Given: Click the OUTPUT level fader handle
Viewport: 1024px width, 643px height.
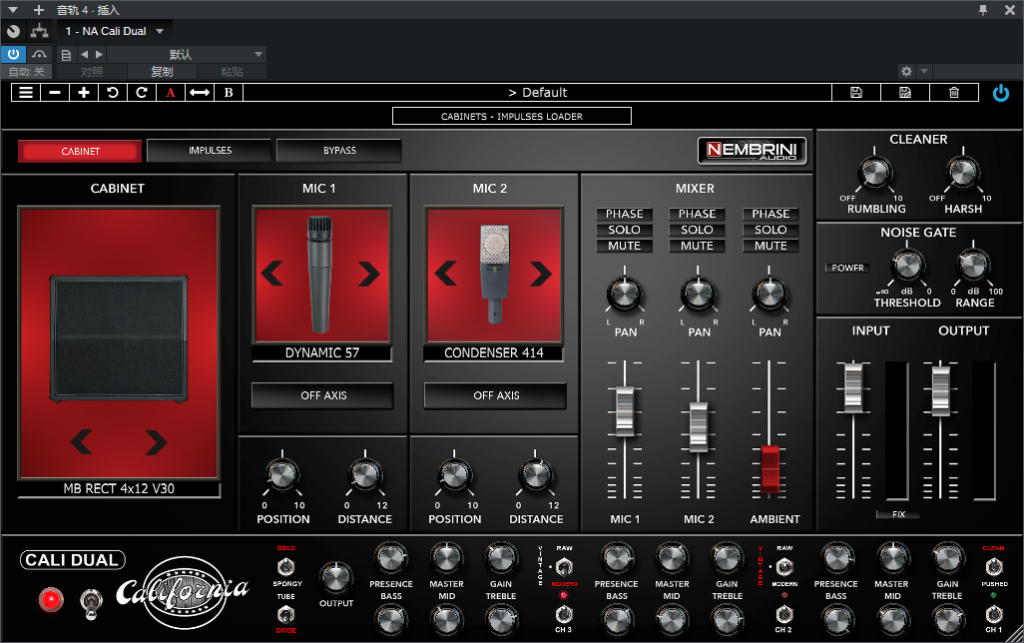Looking at the screenshot, I should pos(940,390).
